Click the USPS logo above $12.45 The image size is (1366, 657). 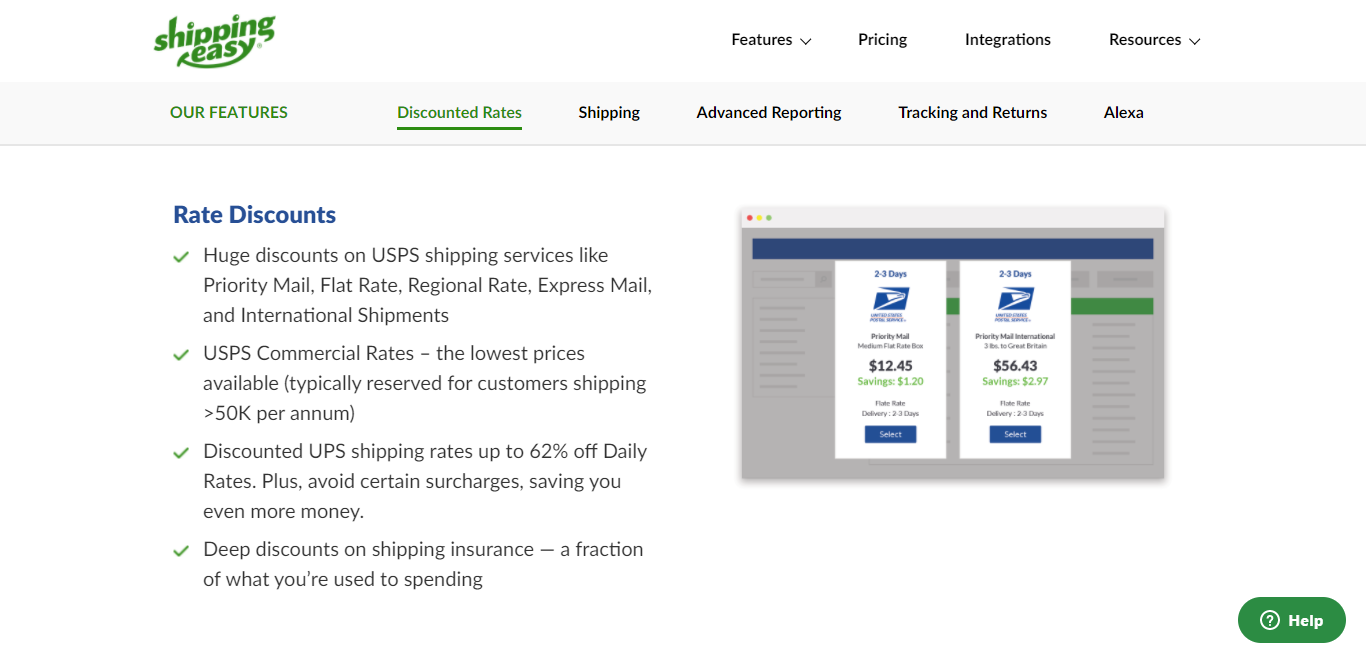[x=890, y=304]
